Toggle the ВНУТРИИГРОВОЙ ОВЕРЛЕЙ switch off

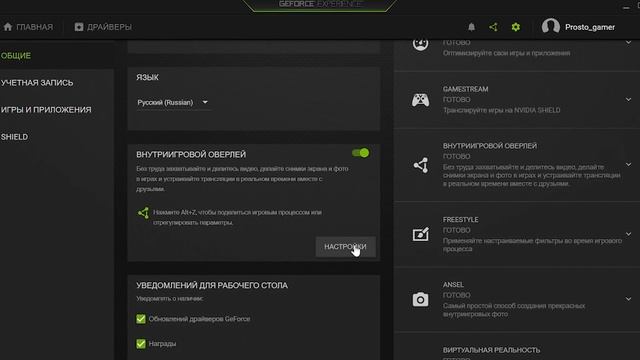[x=360, y=153]
